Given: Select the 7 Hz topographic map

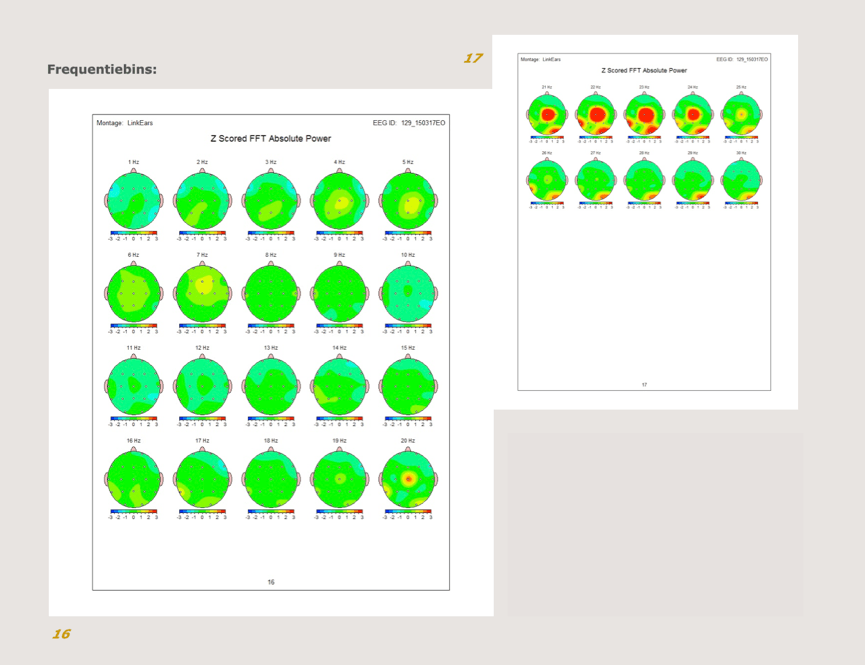Looking at the screenshot, I should click(x=202, y=293).
